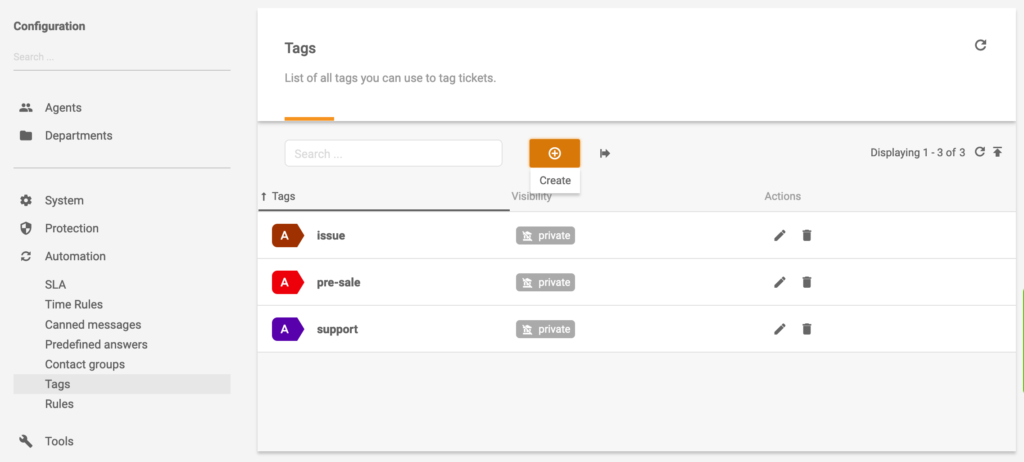Edit the issue tag with pencil icon

(780, 235)
